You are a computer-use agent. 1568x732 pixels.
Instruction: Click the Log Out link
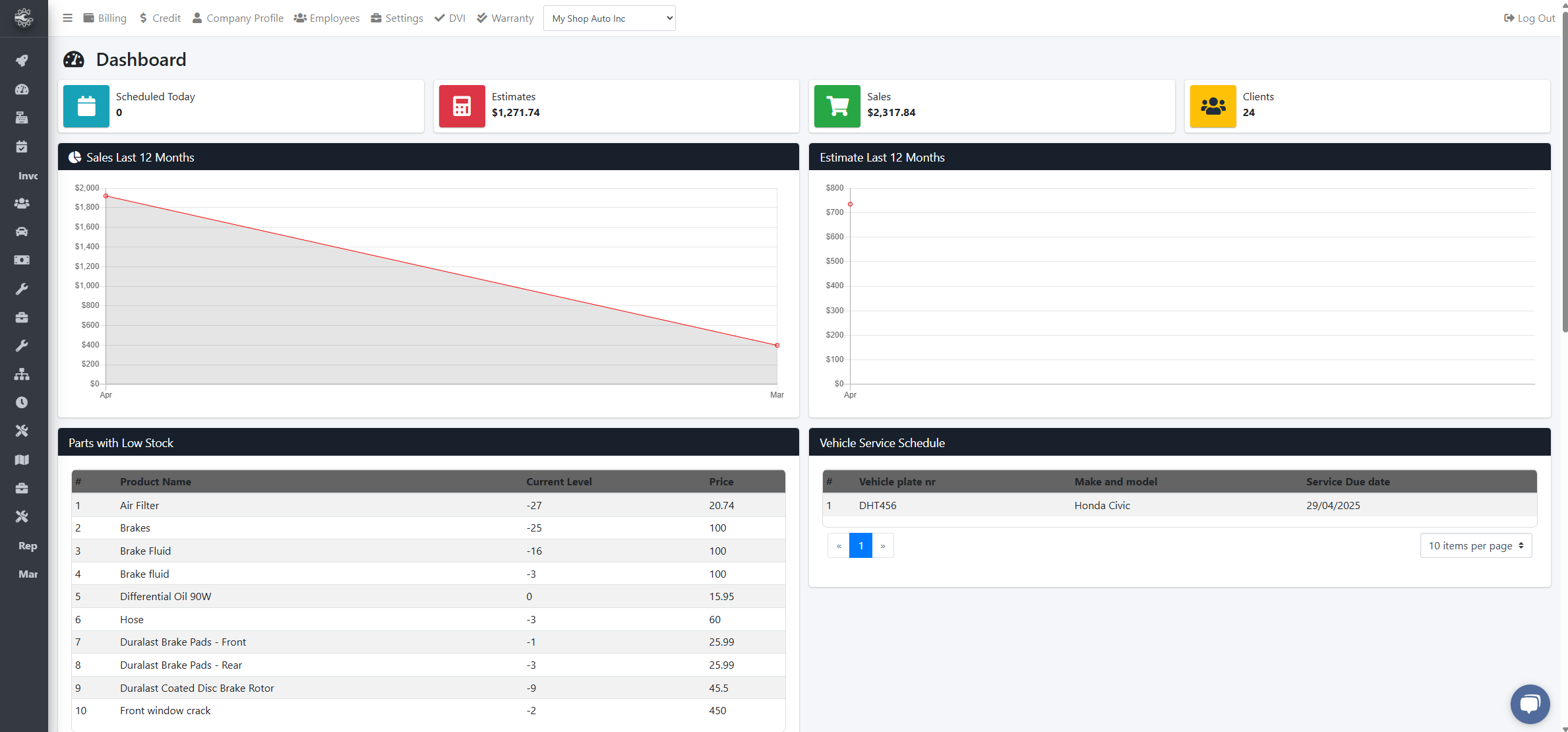1530,18
